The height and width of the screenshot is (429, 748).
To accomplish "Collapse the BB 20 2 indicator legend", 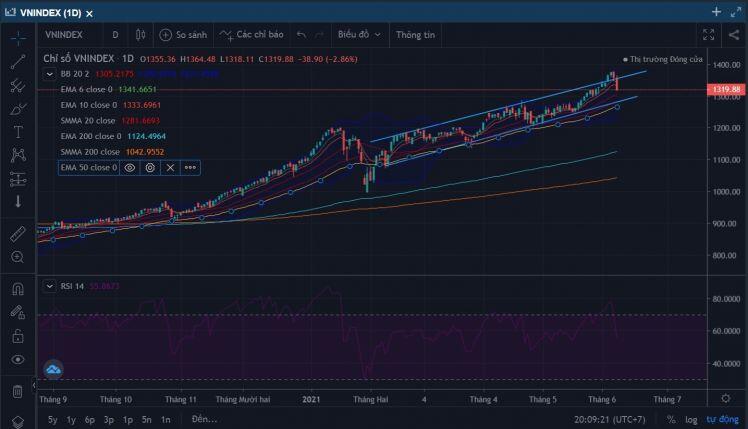I will point(50,74).
